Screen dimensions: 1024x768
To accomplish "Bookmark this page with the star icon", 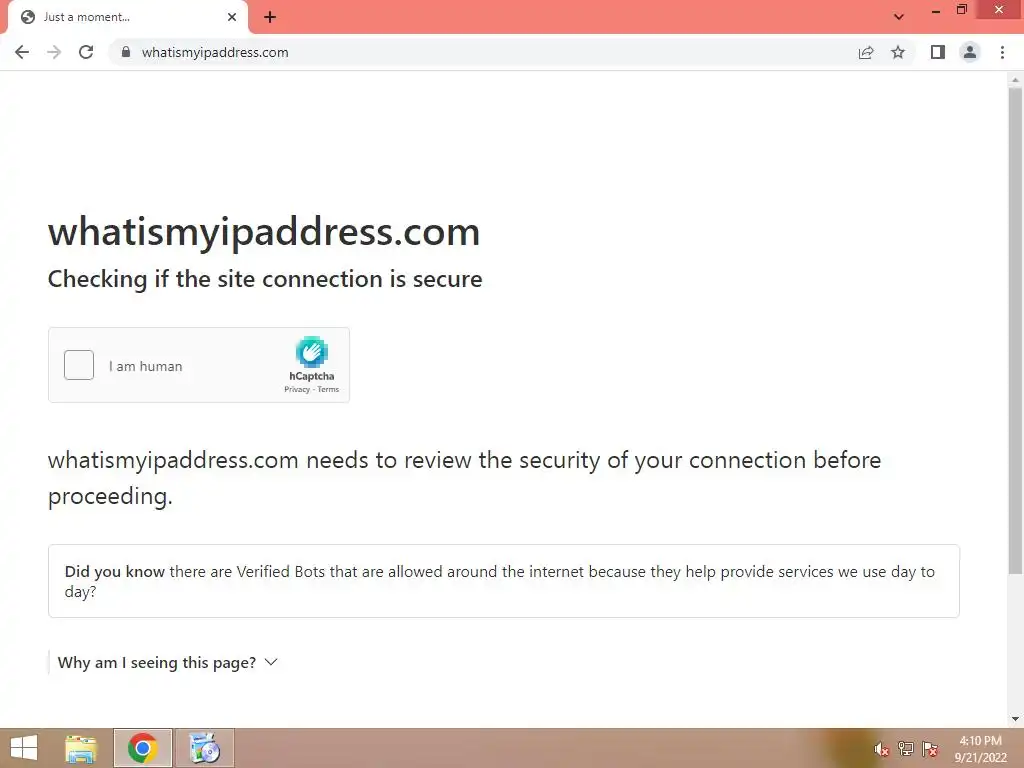I will [898, 52].
